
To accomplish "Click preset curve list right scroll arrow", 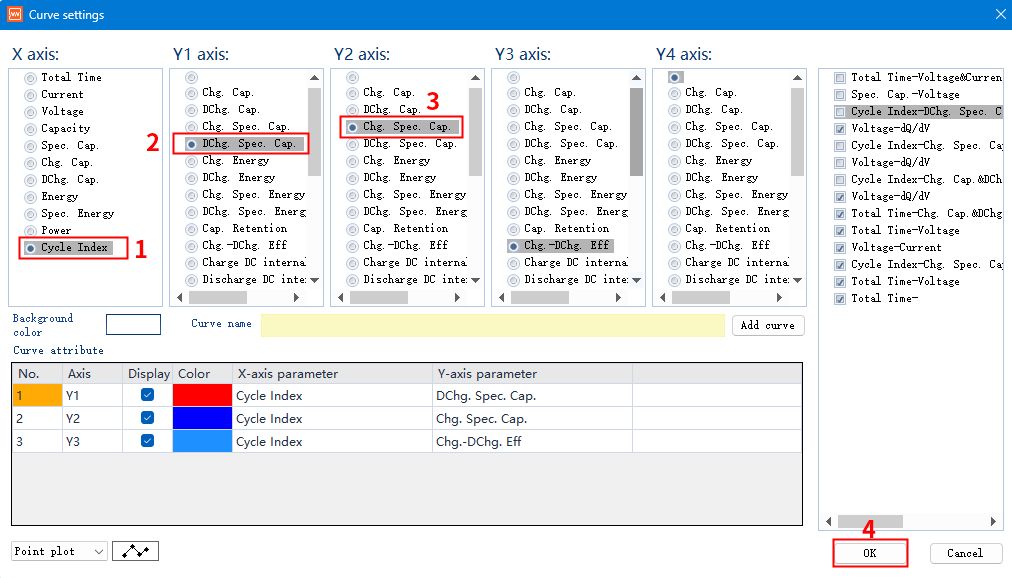I will pos(993,521).
